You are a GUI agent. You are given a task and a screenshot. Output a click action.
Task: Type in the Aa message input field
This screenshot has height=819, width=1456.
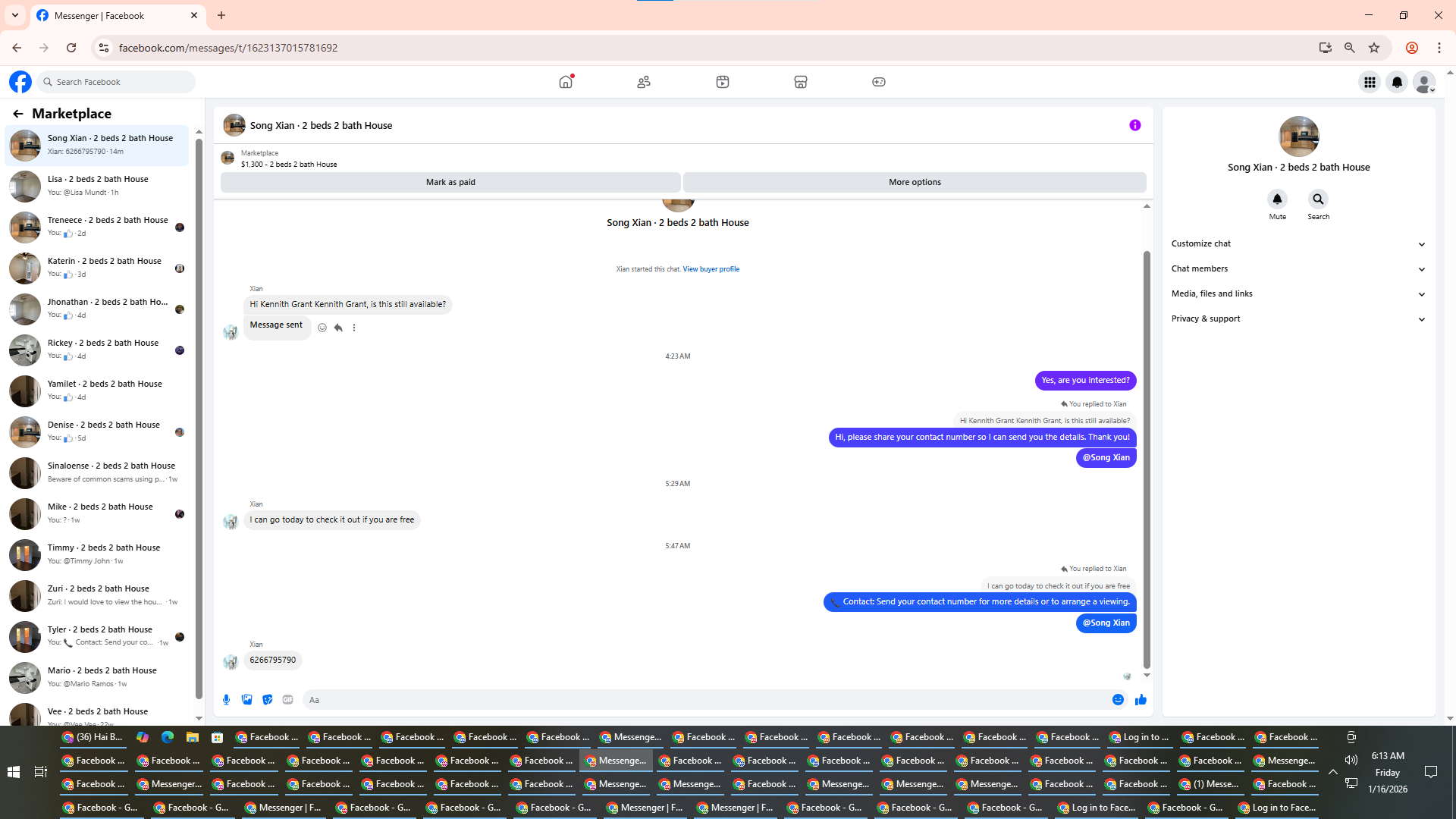point(705,699)
